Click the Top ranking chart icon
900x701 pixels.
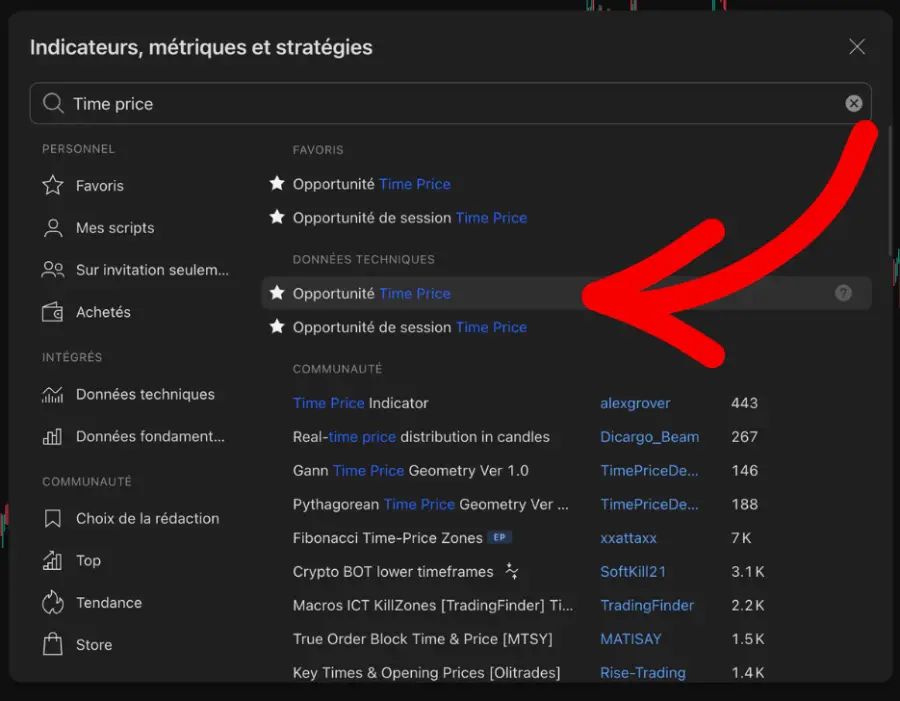[52, 560]
